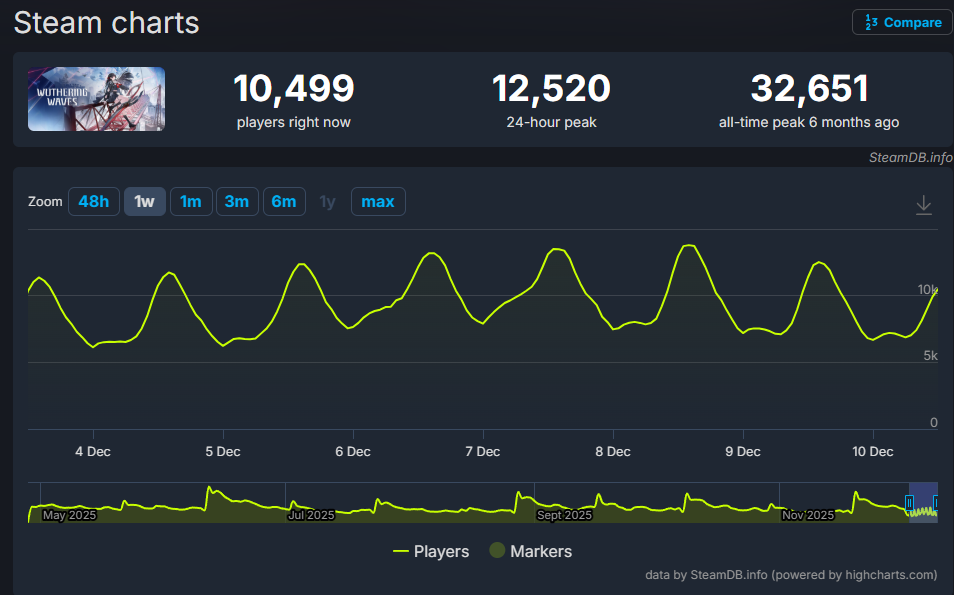
Task: Click the 8 Dec axis label
Action: click(613, 451)
